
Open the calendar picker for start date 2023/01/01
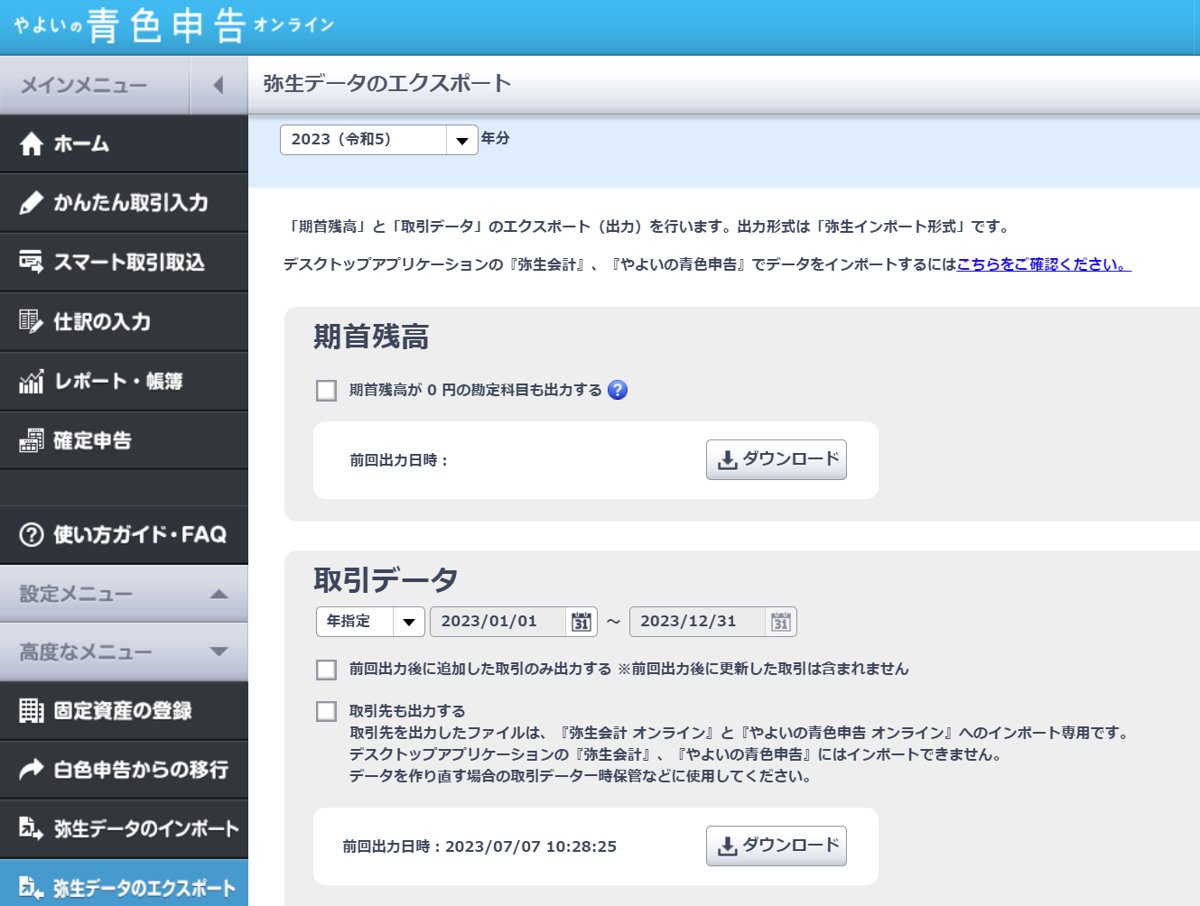[x=581, y=622]
